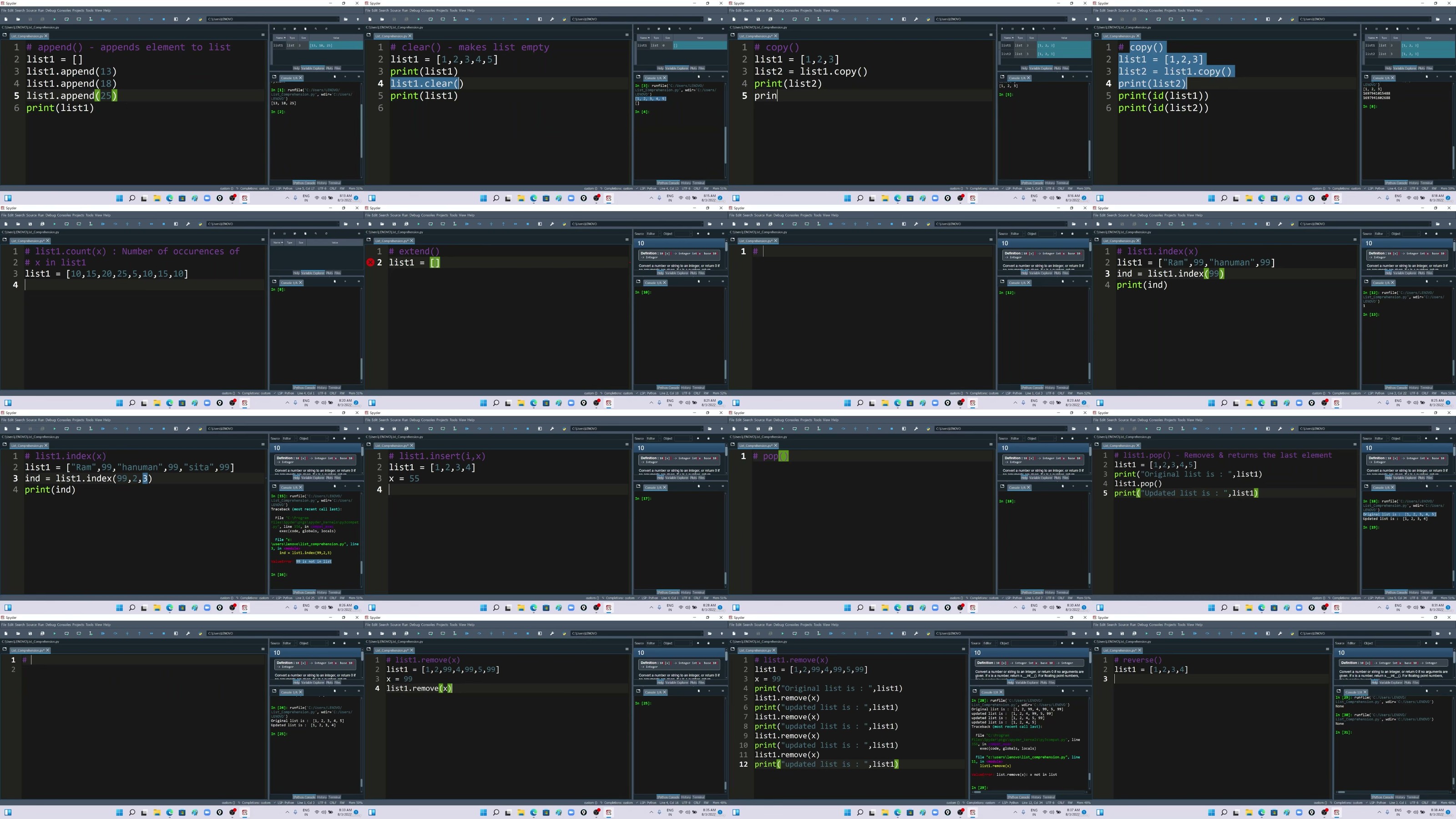The width and height of the screenshot is (1456, 819).
Task: Switch to Plots tab in the append() window
Action: tap(329, 68)
